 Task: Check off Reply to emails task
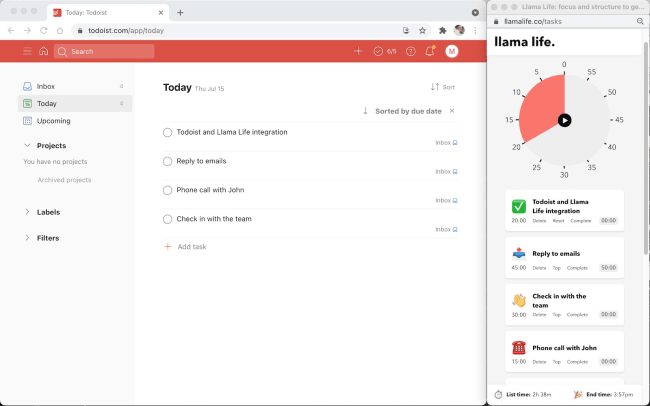coord(167,161)
